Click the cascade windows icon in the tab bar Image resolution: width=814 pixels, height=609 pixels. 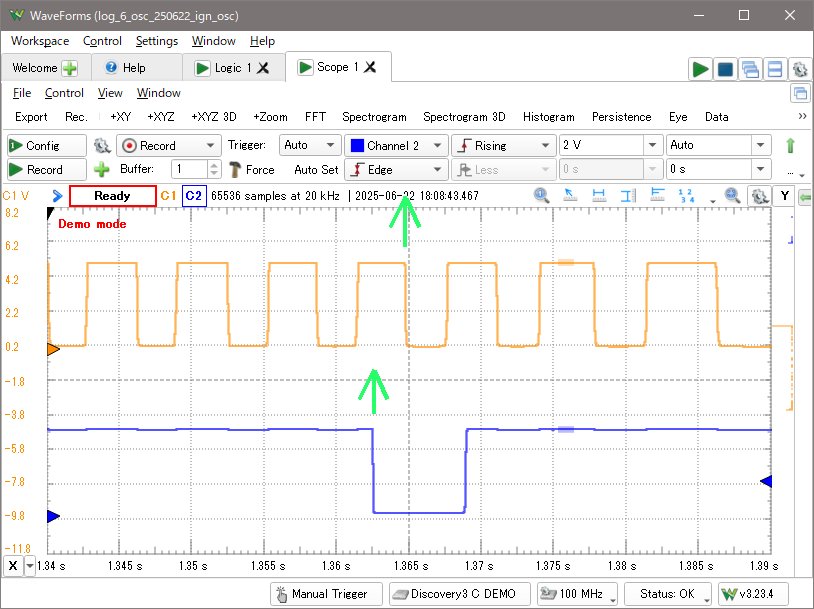point(750,69)
